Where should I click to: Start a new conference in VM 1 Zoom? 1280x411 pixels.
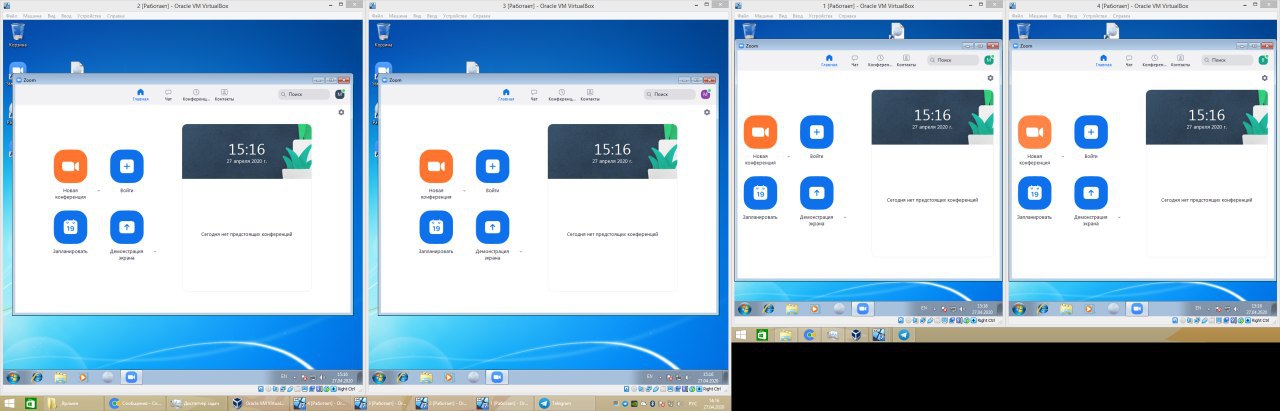click(x=760, y=132)
